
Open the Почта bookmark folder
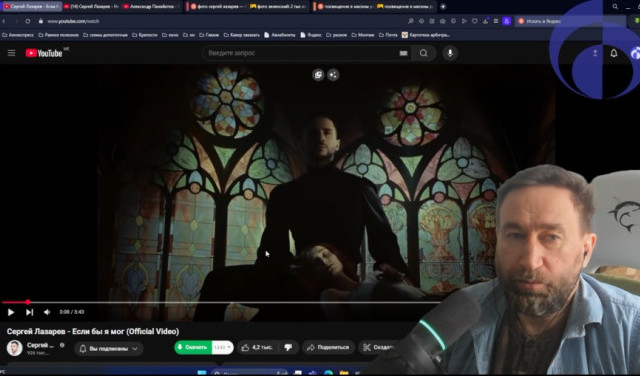(388, 35)
